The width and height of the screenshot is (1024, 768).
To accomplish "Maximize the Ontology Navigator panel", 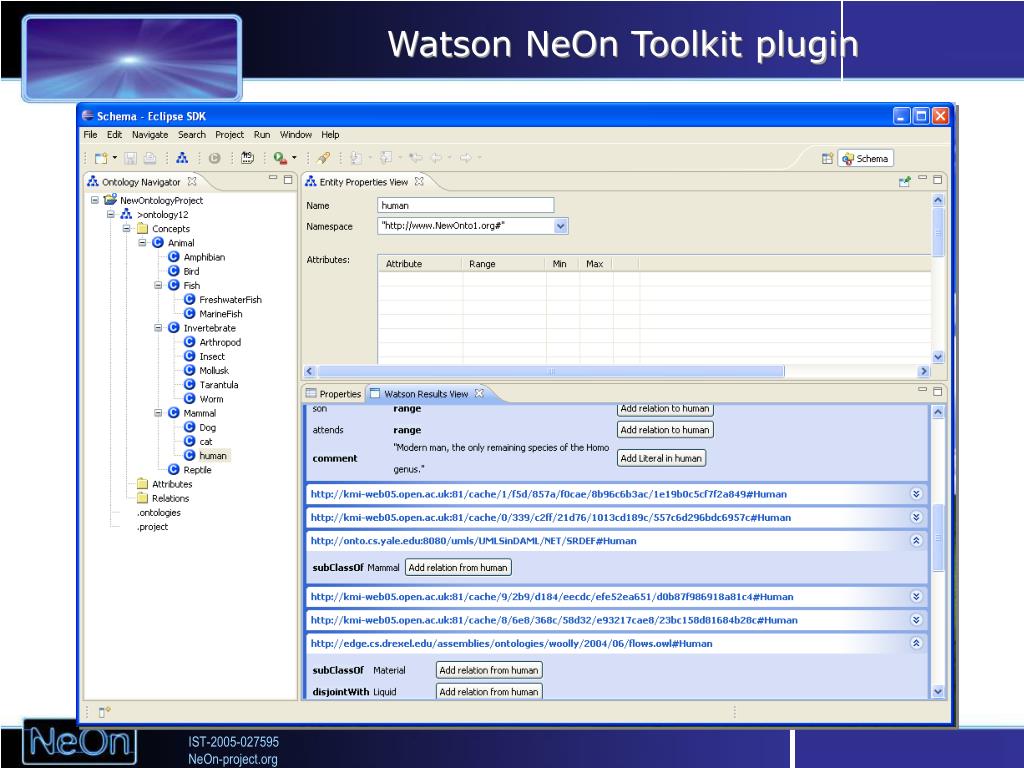I will (x=288, y=179).
